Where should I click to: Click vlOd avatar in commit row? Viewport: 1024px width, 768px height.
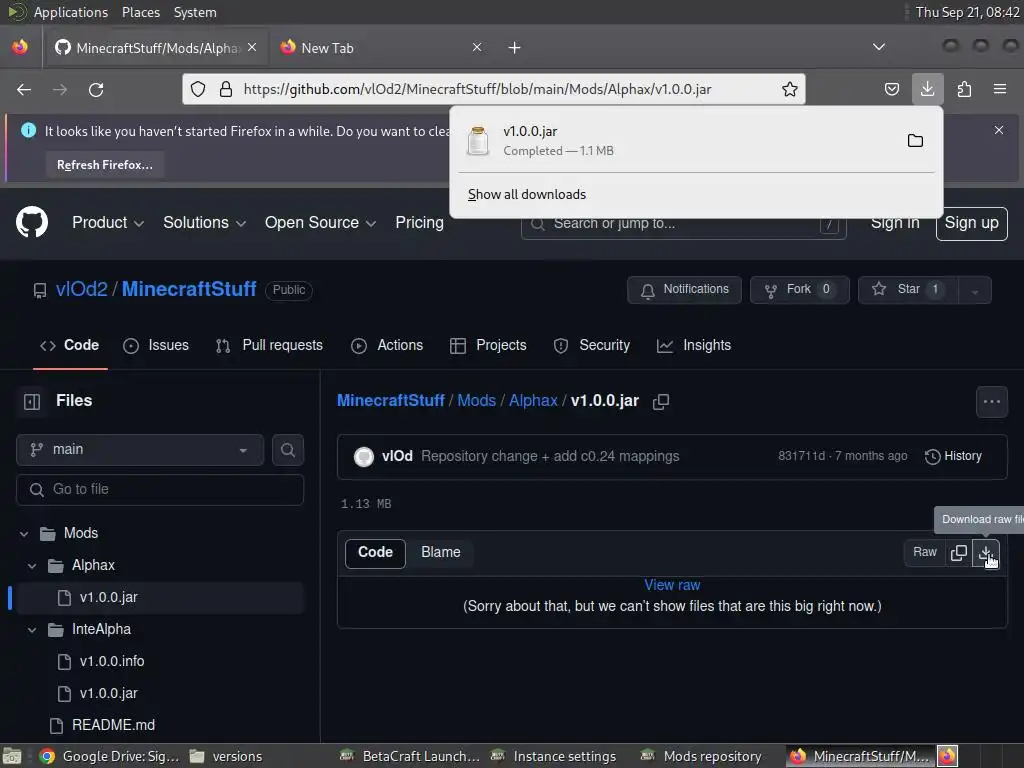click(364, 456)
